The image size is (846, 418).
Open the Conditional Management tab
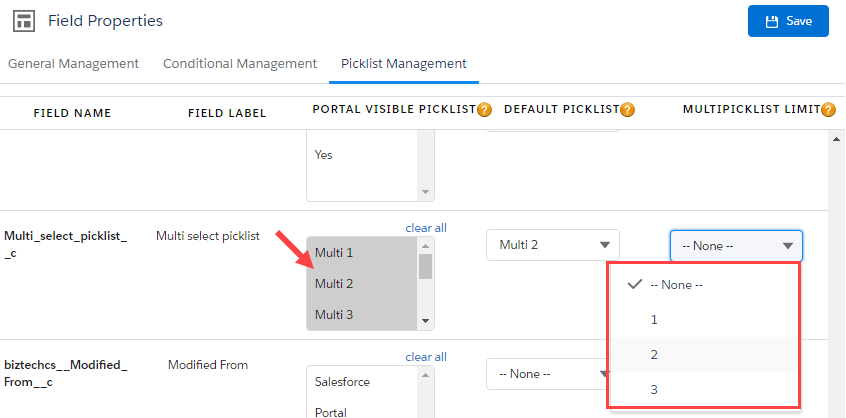pyautogui.click(x=240, y=63)
